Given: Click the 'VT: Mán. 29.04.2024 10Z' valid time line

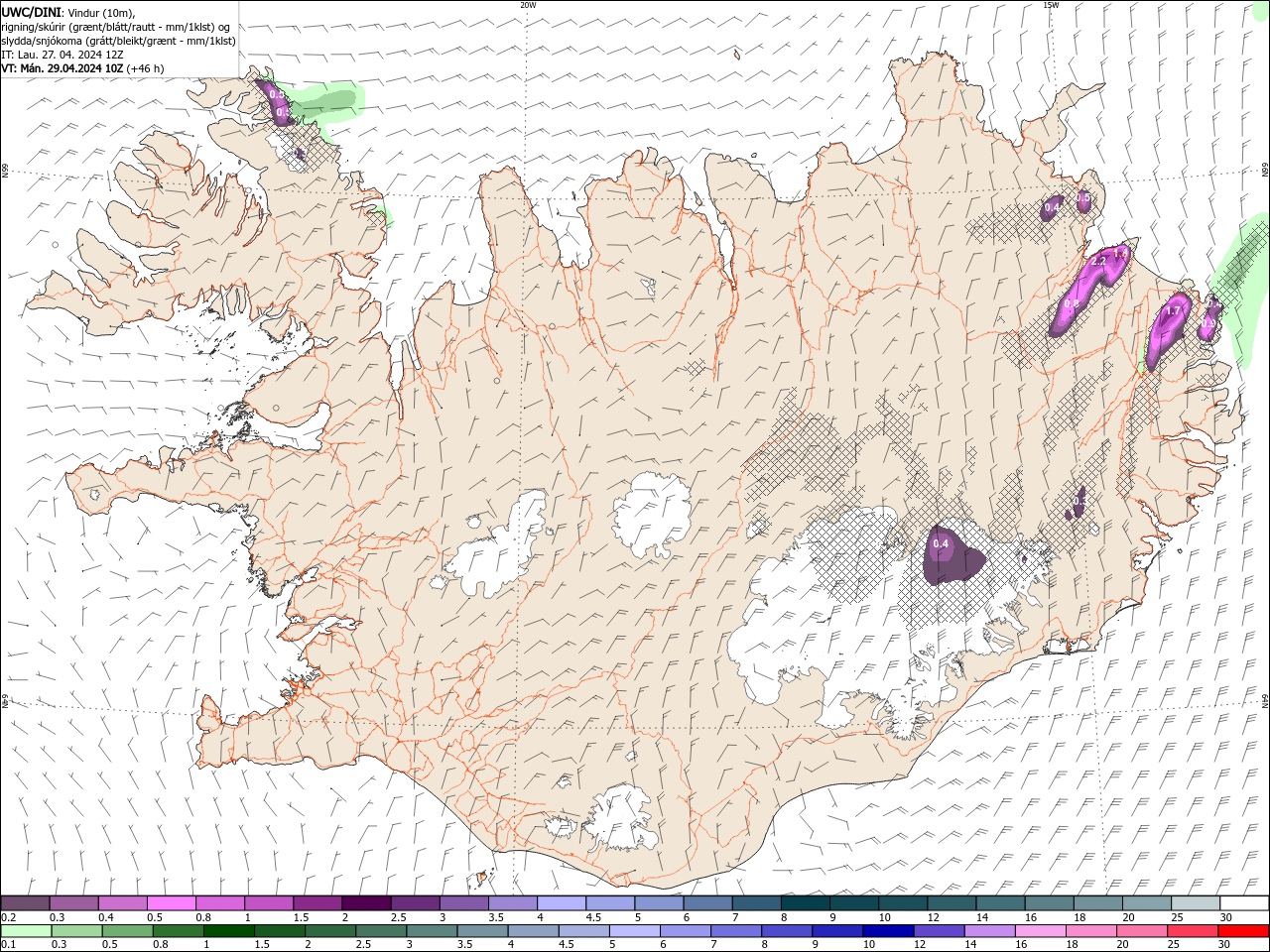Looking at the screenshot, I should tap(62, 68).
